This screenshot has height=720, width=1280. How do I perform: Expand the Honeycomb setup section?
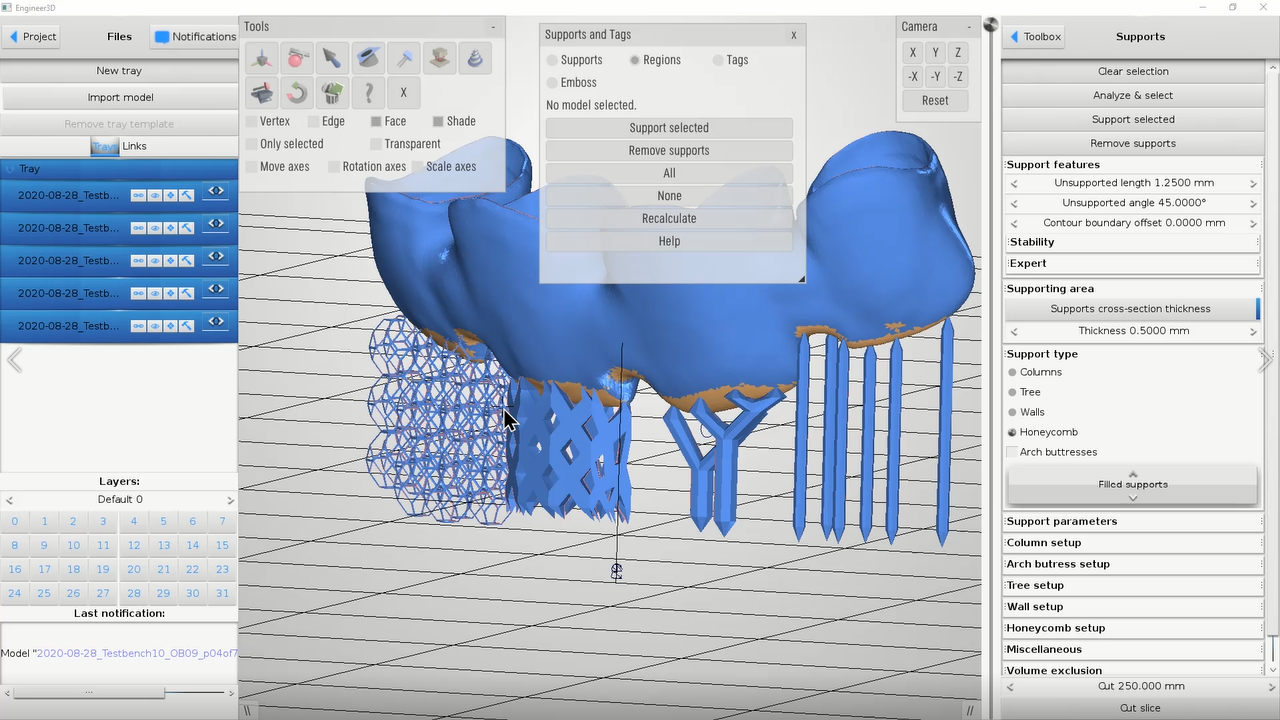[x=1132, y=628]
